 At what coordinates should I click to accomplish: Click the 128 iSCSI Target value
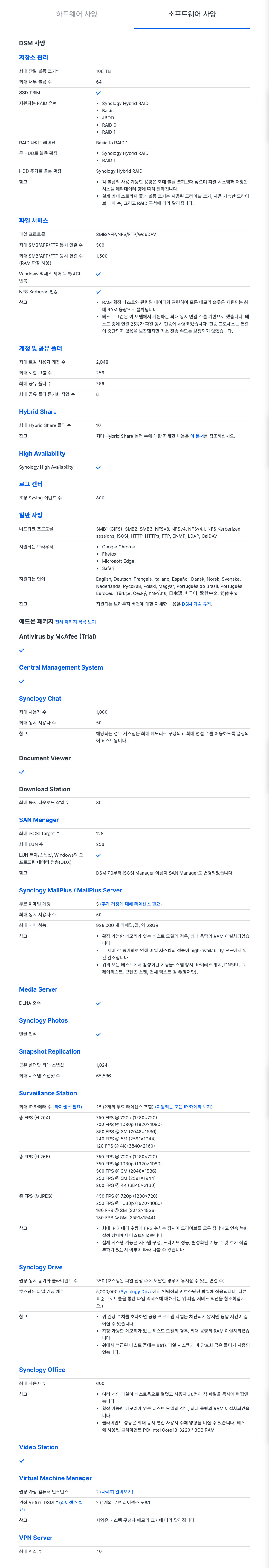click(x=100, y=834)
